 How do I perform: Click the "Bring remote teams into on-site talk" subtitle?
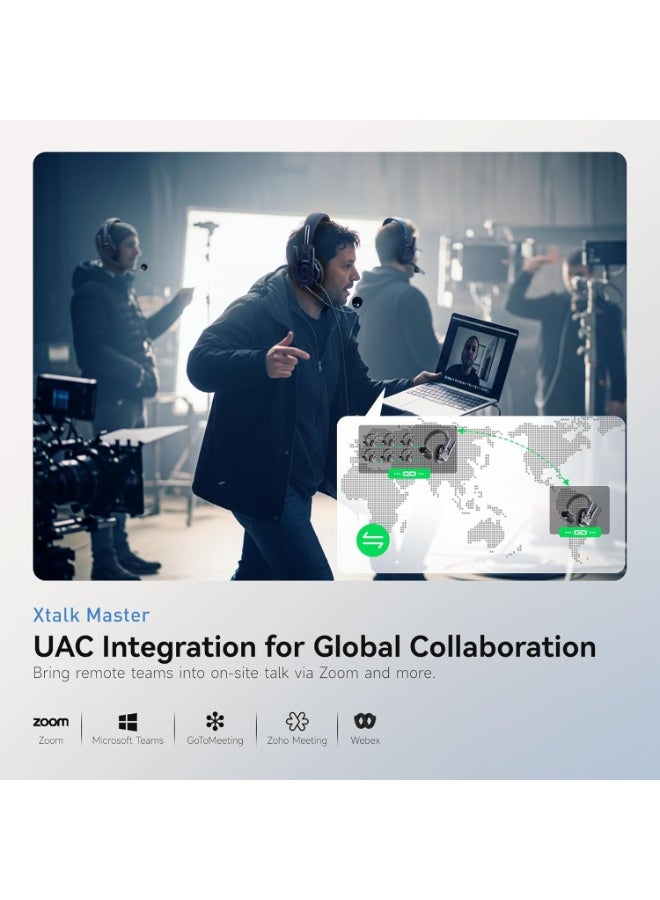[x=234, y=673]
